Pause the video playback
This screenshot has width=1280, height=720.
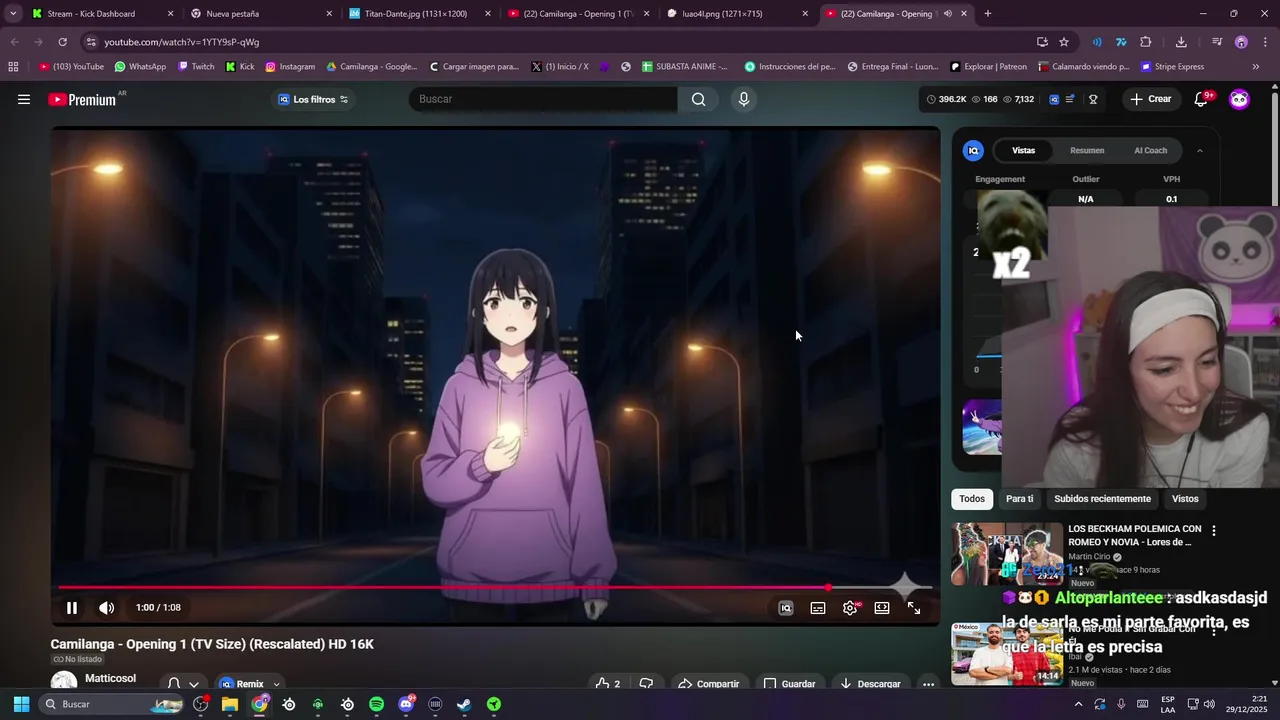(x=72, y=608)
